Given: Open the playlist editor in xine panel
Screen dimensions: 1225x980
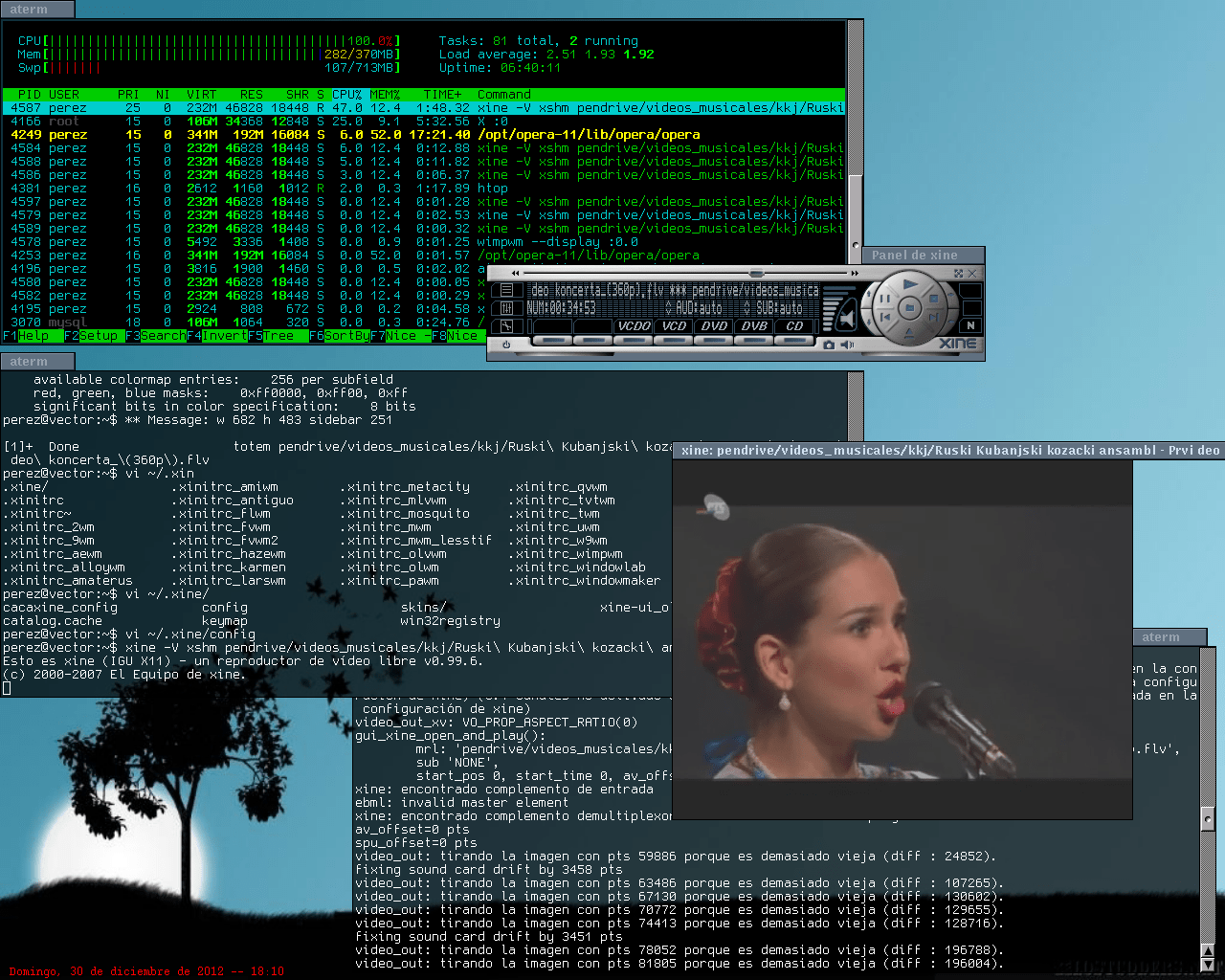Looking at the screenshot, I should coord(506,290).
